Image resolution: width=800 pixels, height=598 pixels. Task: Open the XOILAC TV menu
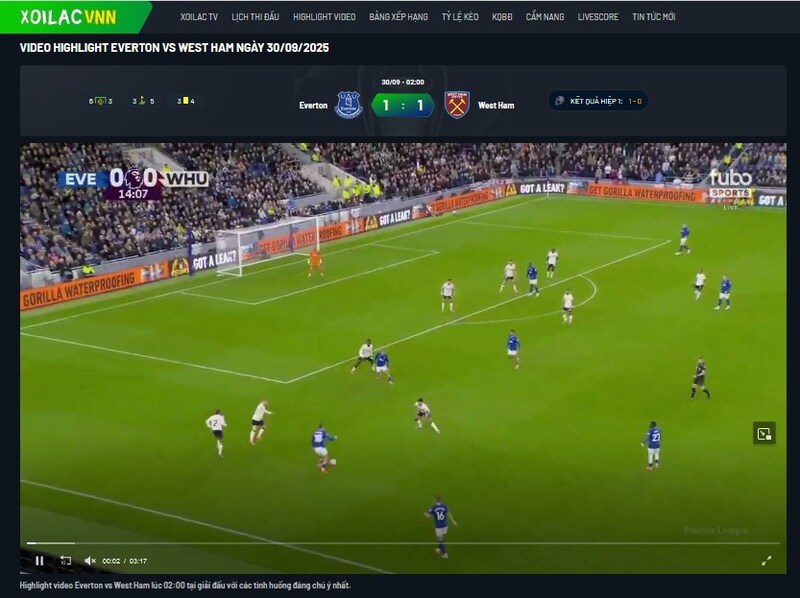tap(199, 17)
